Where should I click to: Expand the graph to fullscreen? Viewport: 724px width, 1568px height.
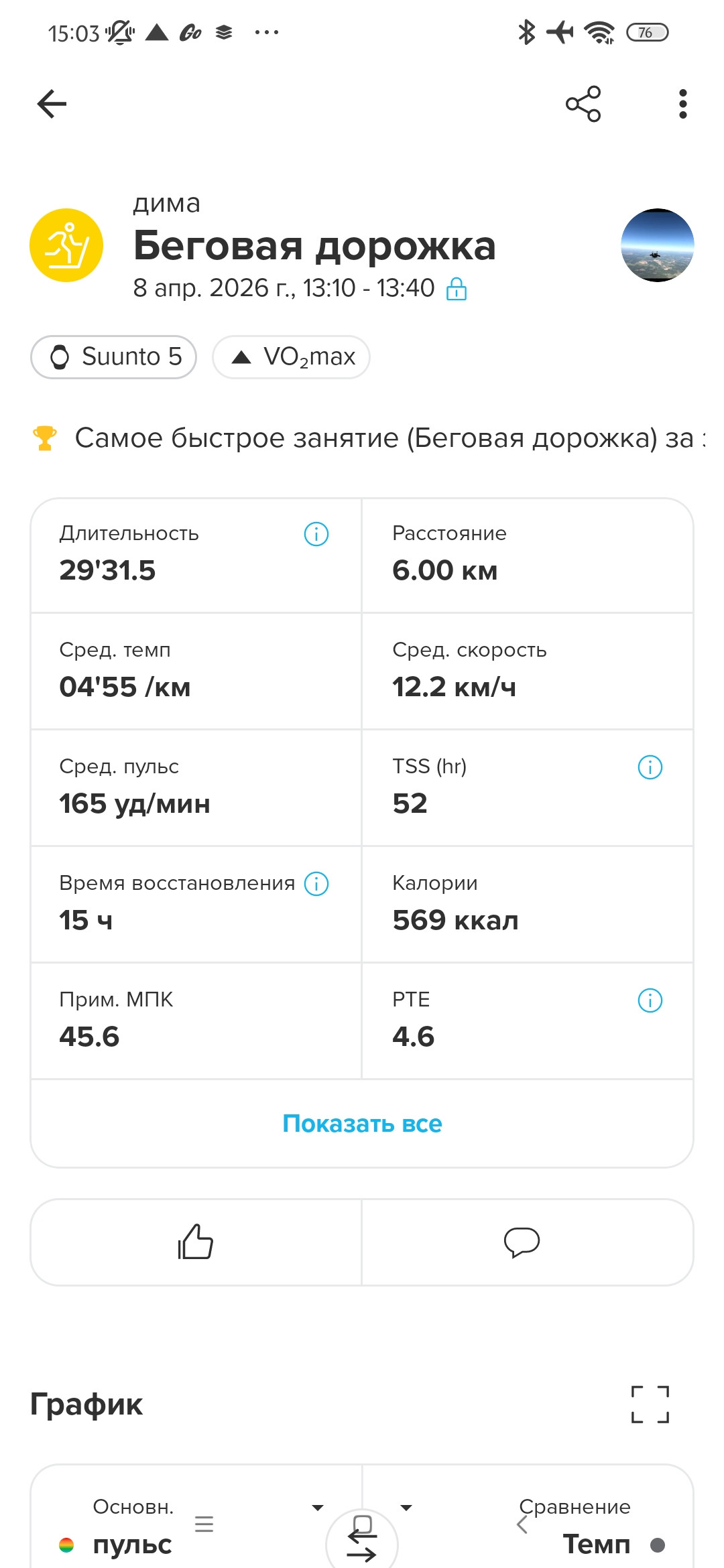[650, 1404]
